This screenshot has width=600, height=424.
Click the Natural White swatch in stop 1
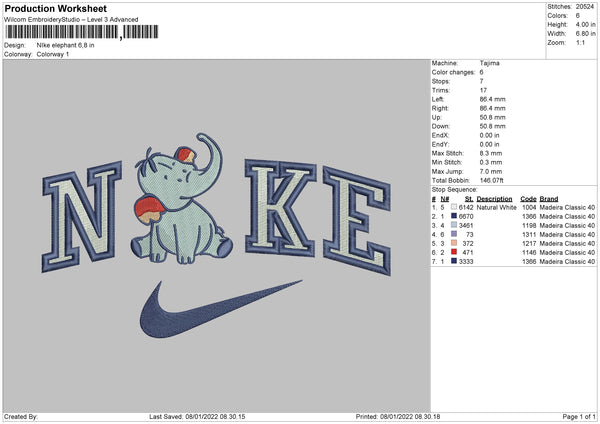(x=454, y=207)
